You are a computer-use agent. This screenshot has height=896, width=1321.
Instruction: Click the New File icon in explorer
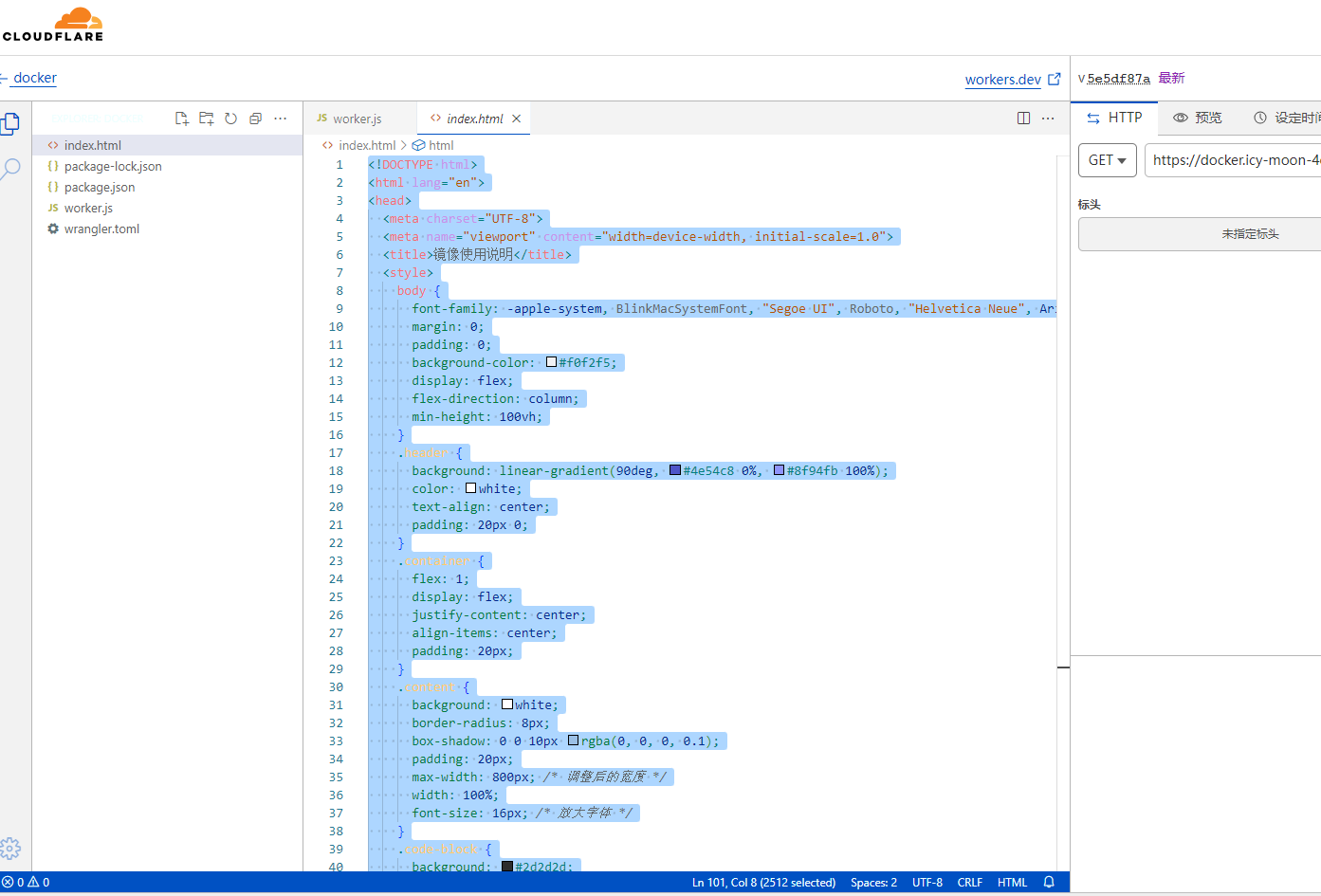[182, 119]
